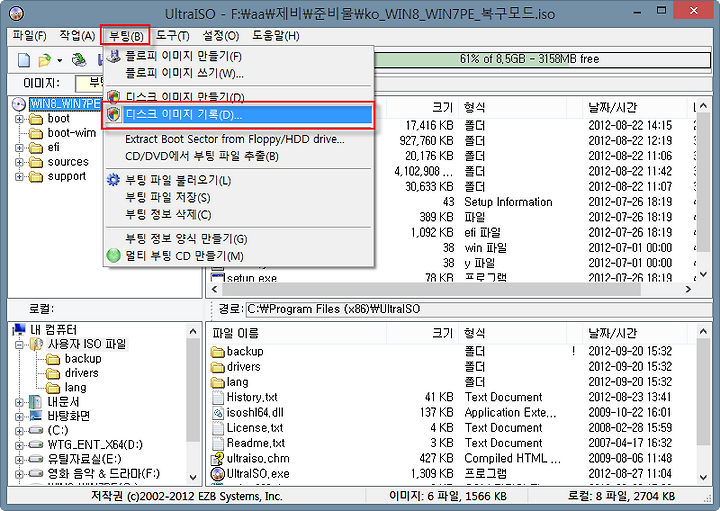Click the ultraiso.chm help file icon
The image size is (720, 511).
pyautogui.click(x=218, y=458)
